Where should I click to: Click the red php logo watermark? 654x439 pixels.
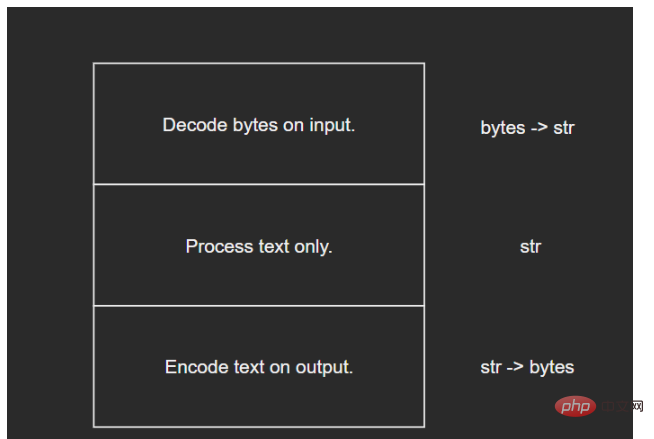575,406
